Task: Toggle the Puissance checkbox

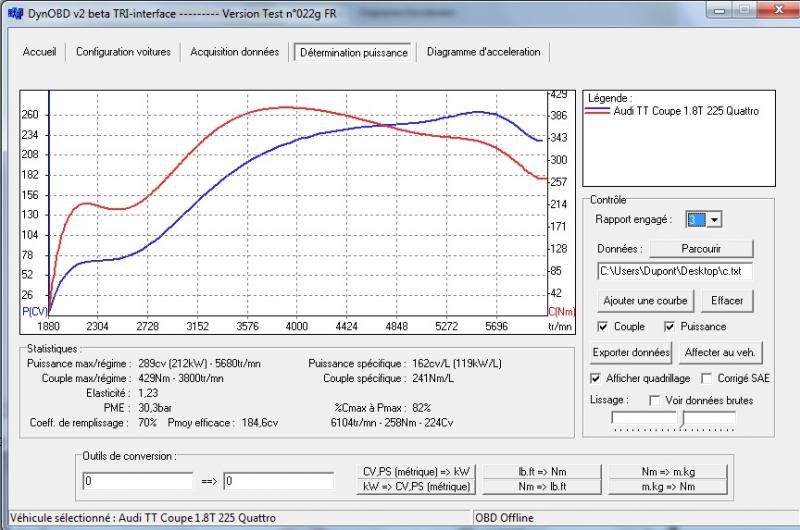Action: tap(670, 327)
